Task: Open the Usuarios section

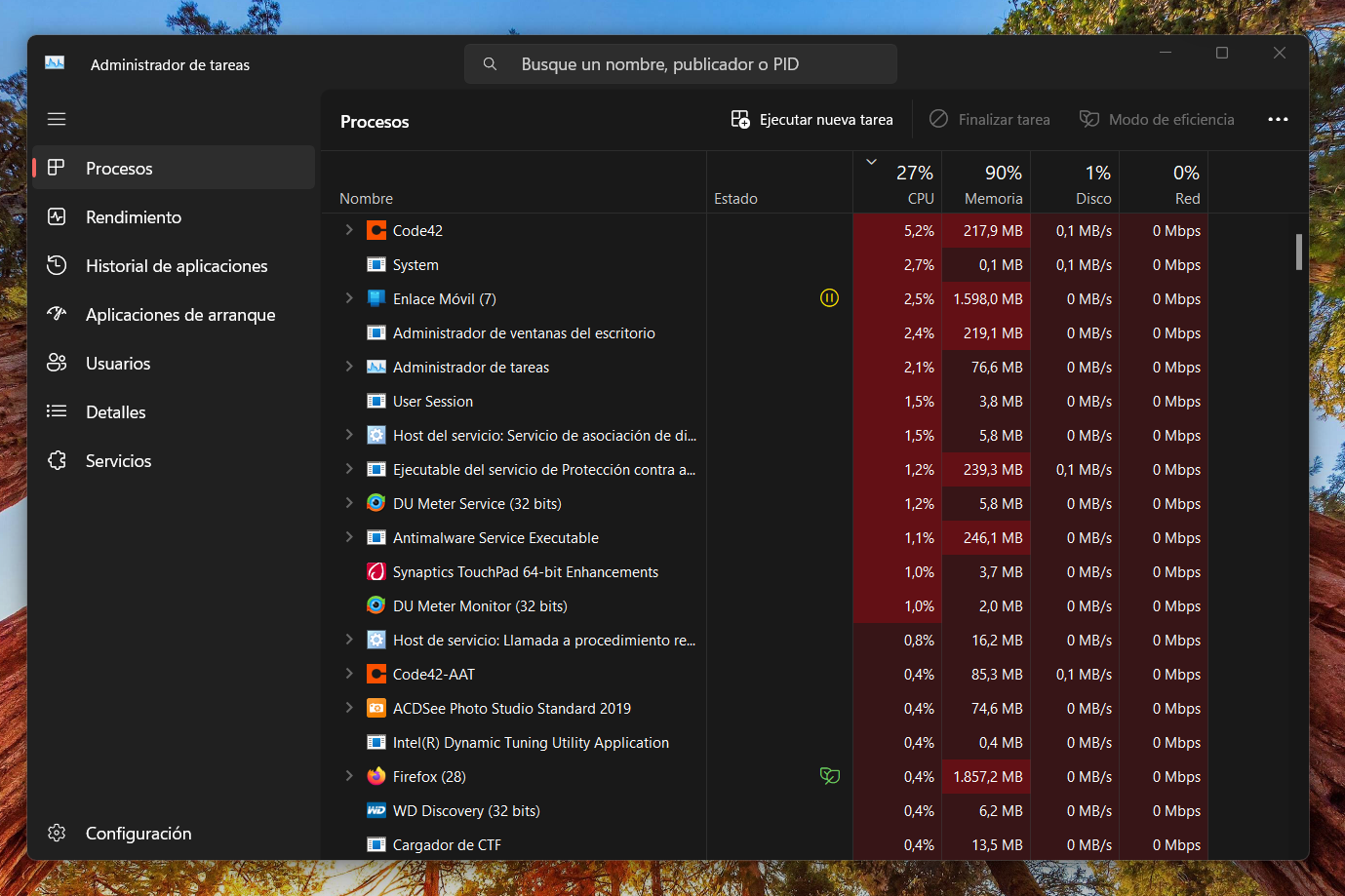Action: pyautogui.click(x=117, y=364)
